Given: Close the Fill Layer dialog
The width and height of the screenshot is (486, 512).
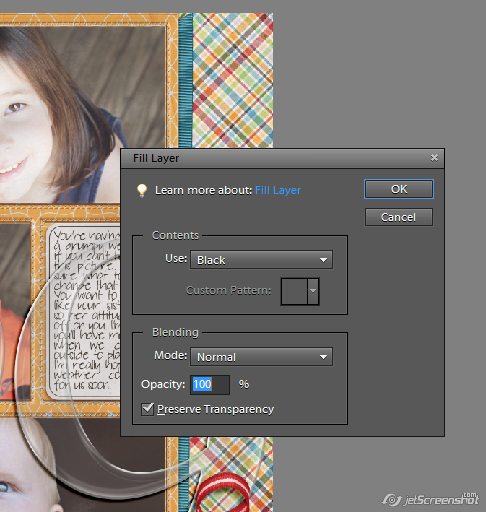Looking at the screenshot, I should pyautogui.click(x=434, y=158).
